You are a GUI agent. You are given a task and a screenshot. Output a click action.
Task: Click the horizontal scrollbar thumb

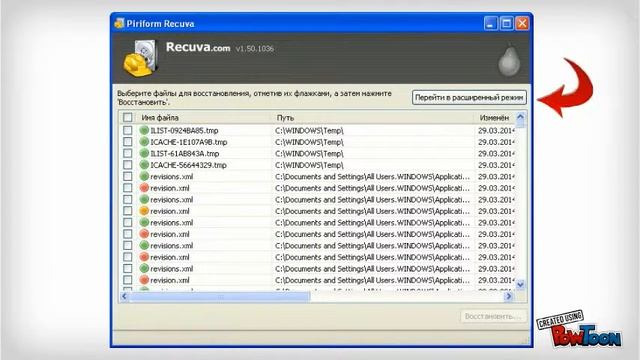[220, 296]
